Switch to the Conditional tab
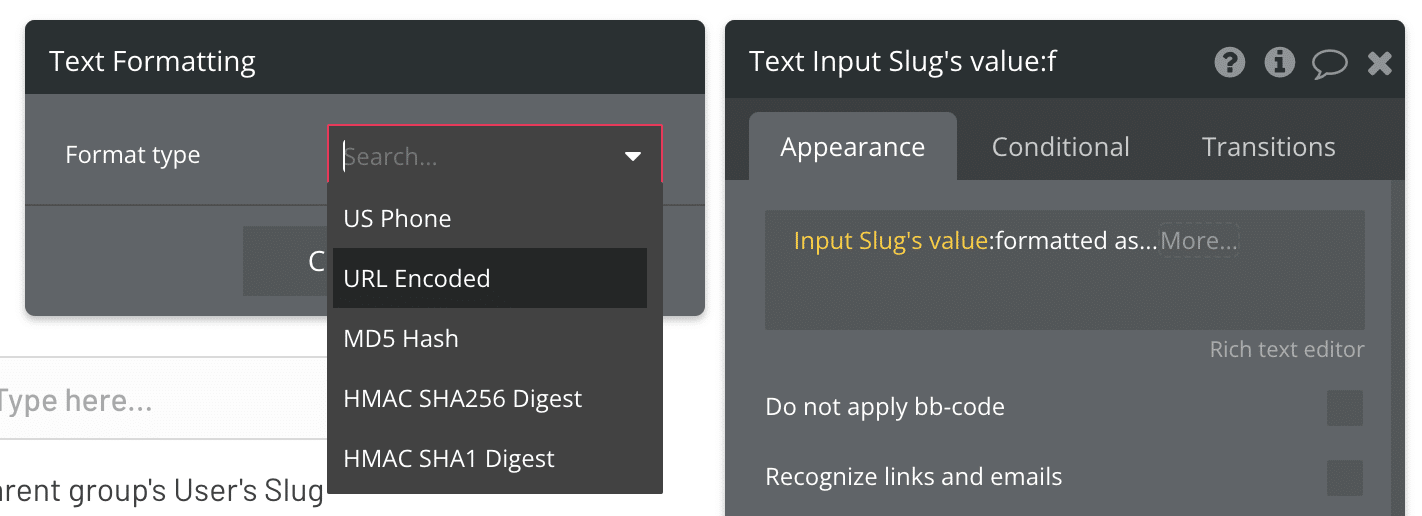This screenshot has height=516, width=1422. click(1060, 147)
